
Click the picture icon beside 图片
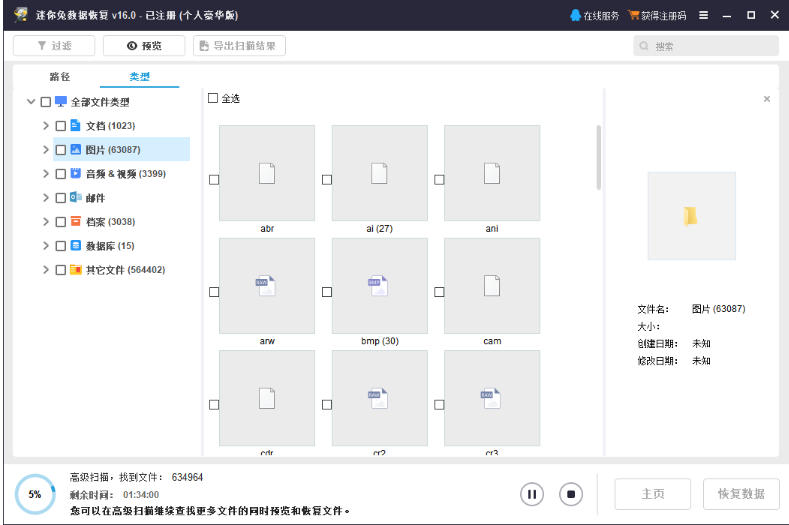point(75,149)
